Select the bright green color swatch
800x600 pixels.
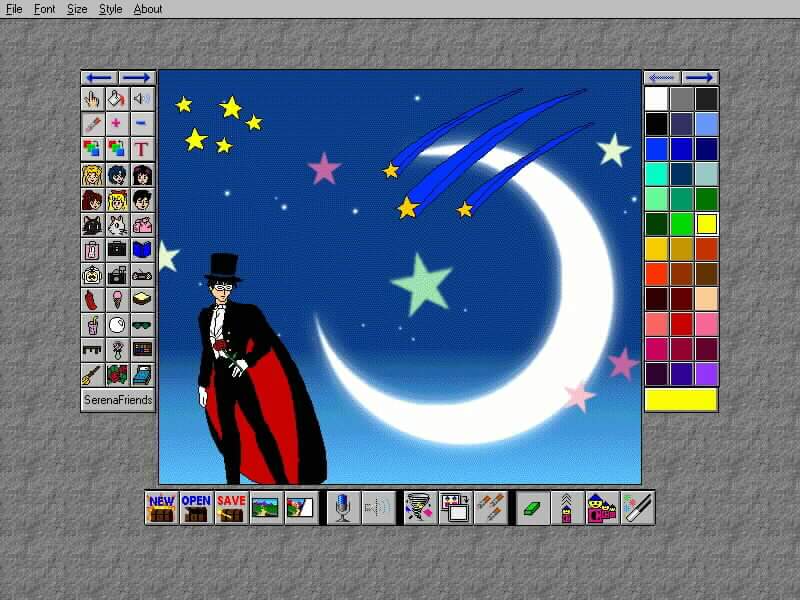tap(682, 224)
